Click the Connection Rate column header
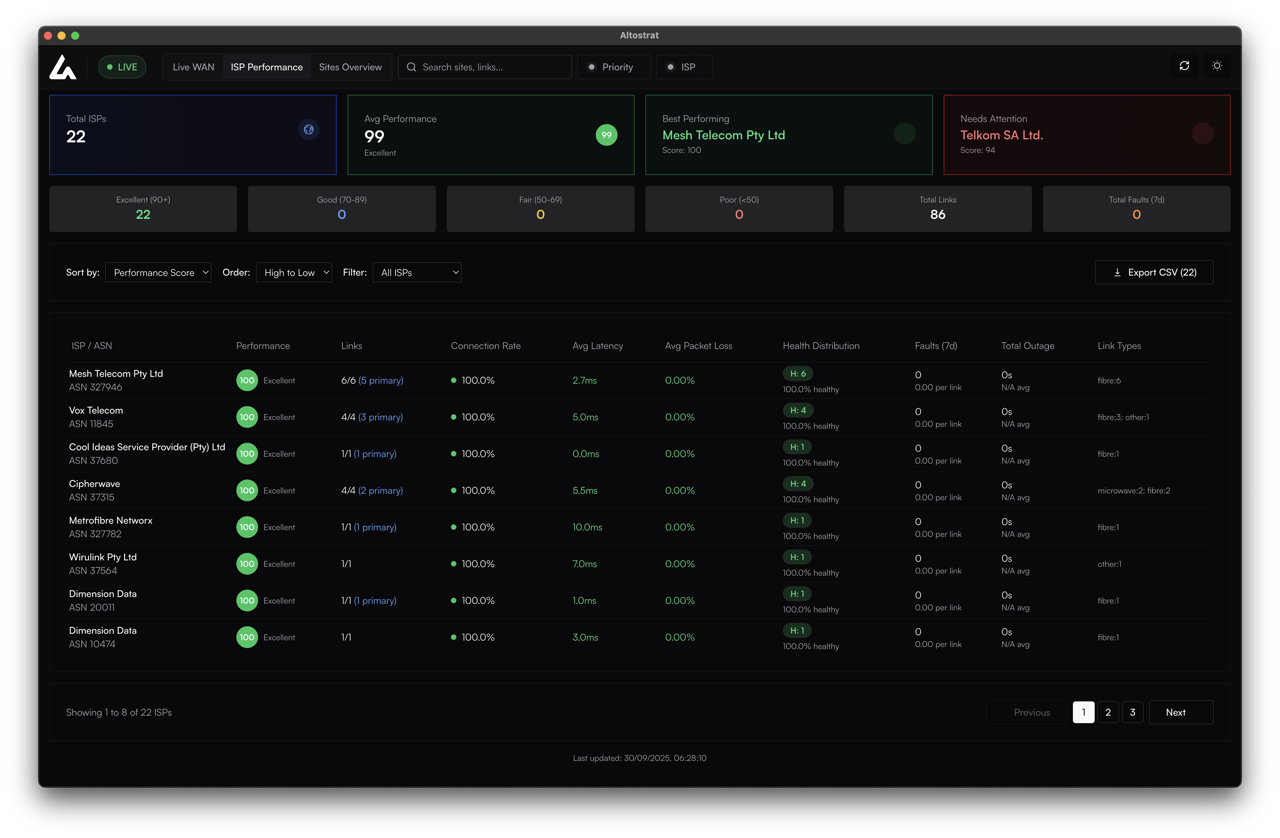This screenshot has width=1280, height=838. 486,346
